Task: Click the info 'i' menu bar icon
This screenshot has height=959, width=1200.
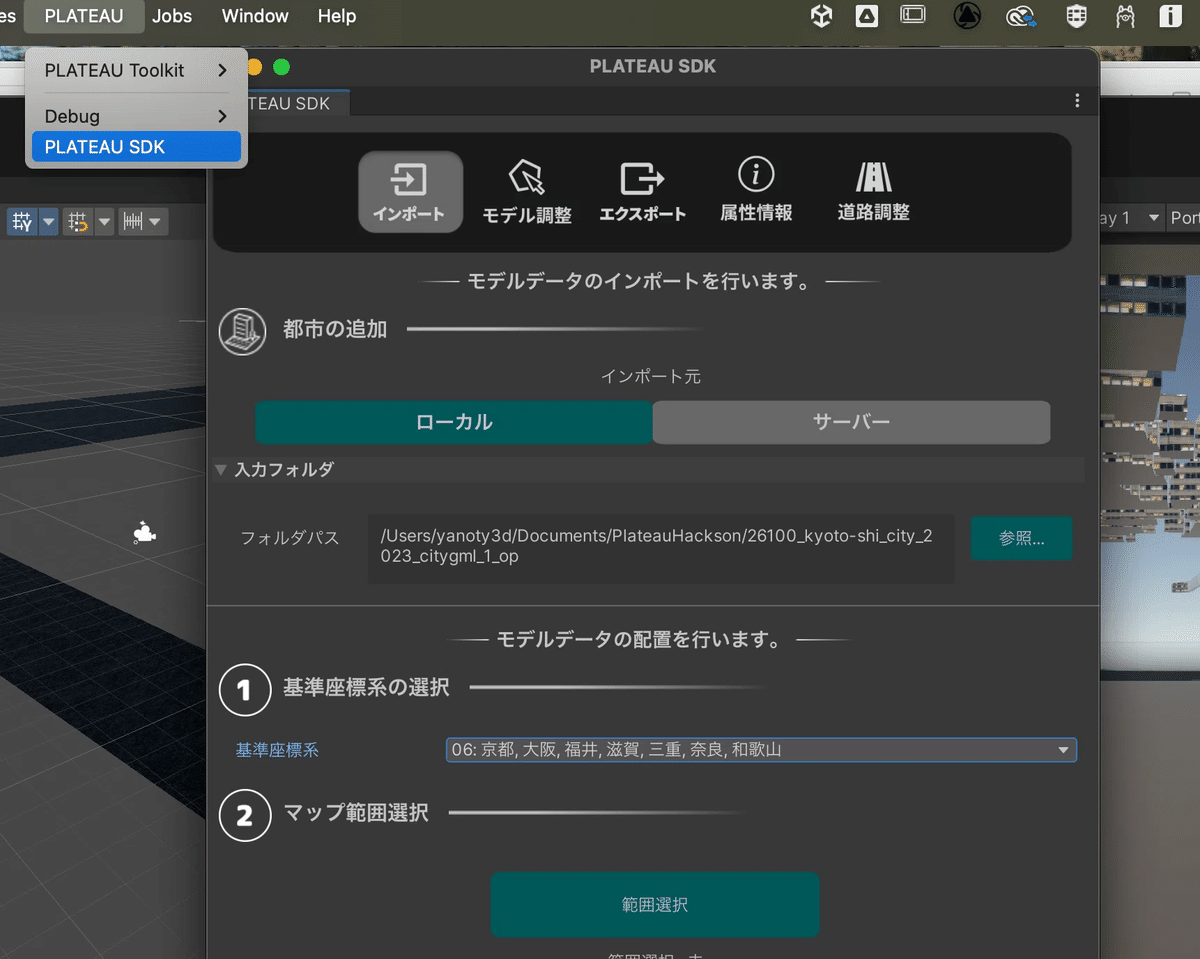Action: pos(1171,16)
